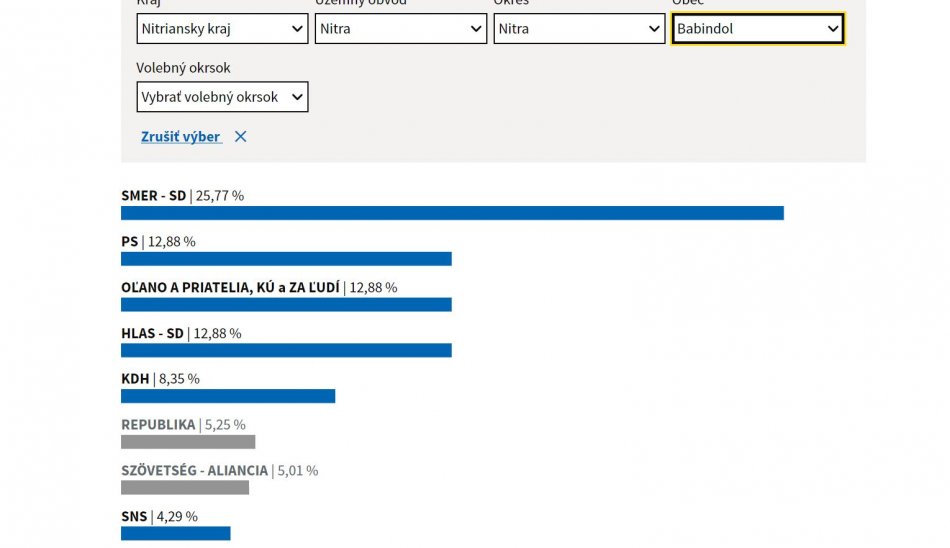Click the SMER - SD party label
Image resolution: width=950 pixels, height=548 pixels.
[153, 196]
